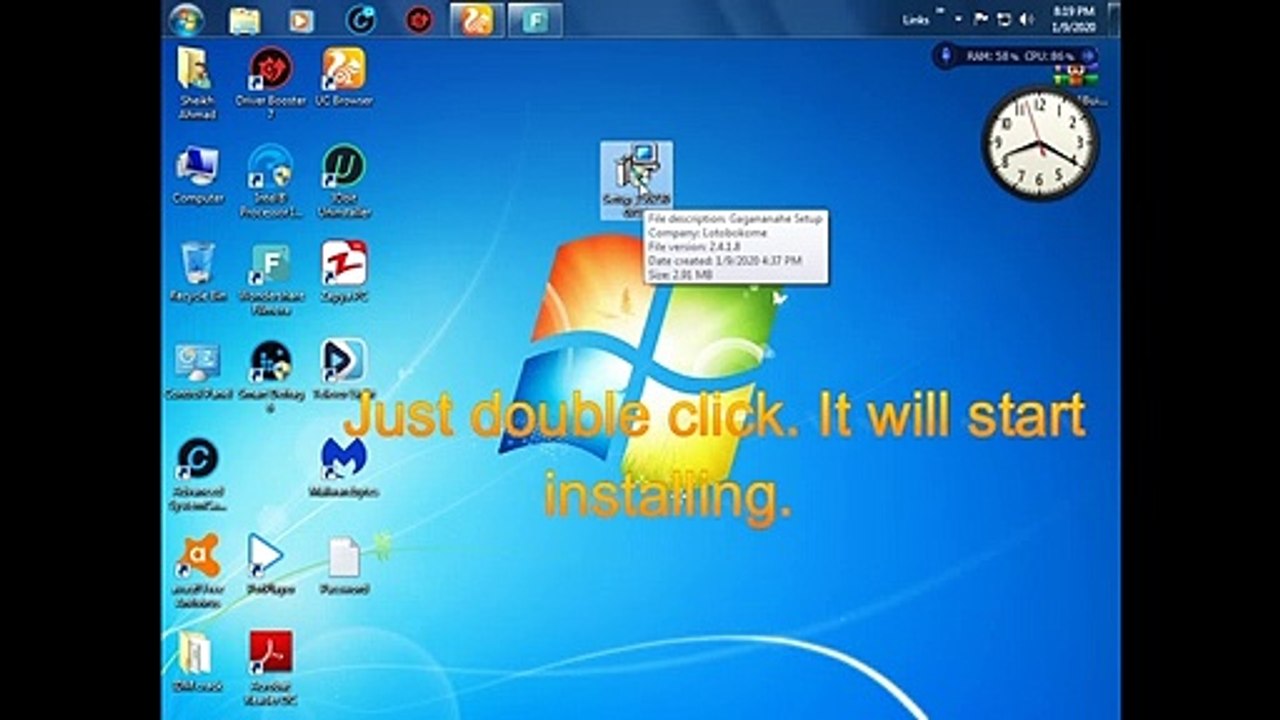Select the Advanced SystemCare desktop shortcut
Viewport: 1280px width, 720px height.
pos(197,474)
